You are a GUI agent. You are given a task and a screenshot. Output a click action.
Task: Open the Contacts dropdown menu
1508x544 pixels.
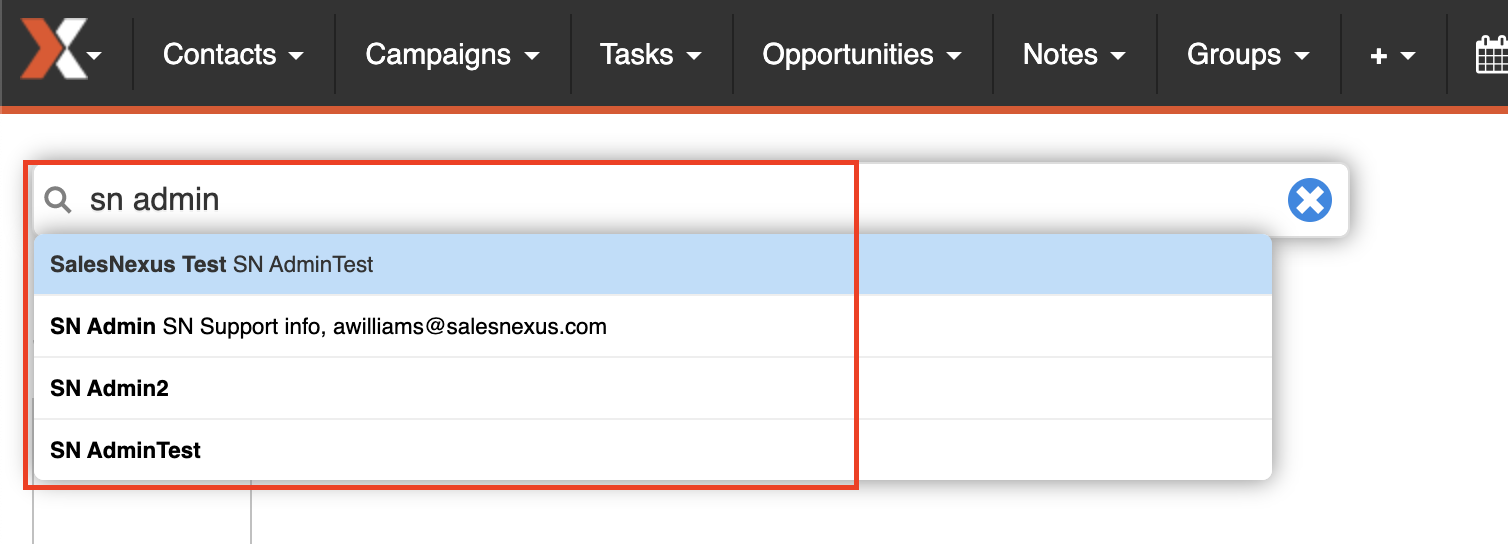233,54
